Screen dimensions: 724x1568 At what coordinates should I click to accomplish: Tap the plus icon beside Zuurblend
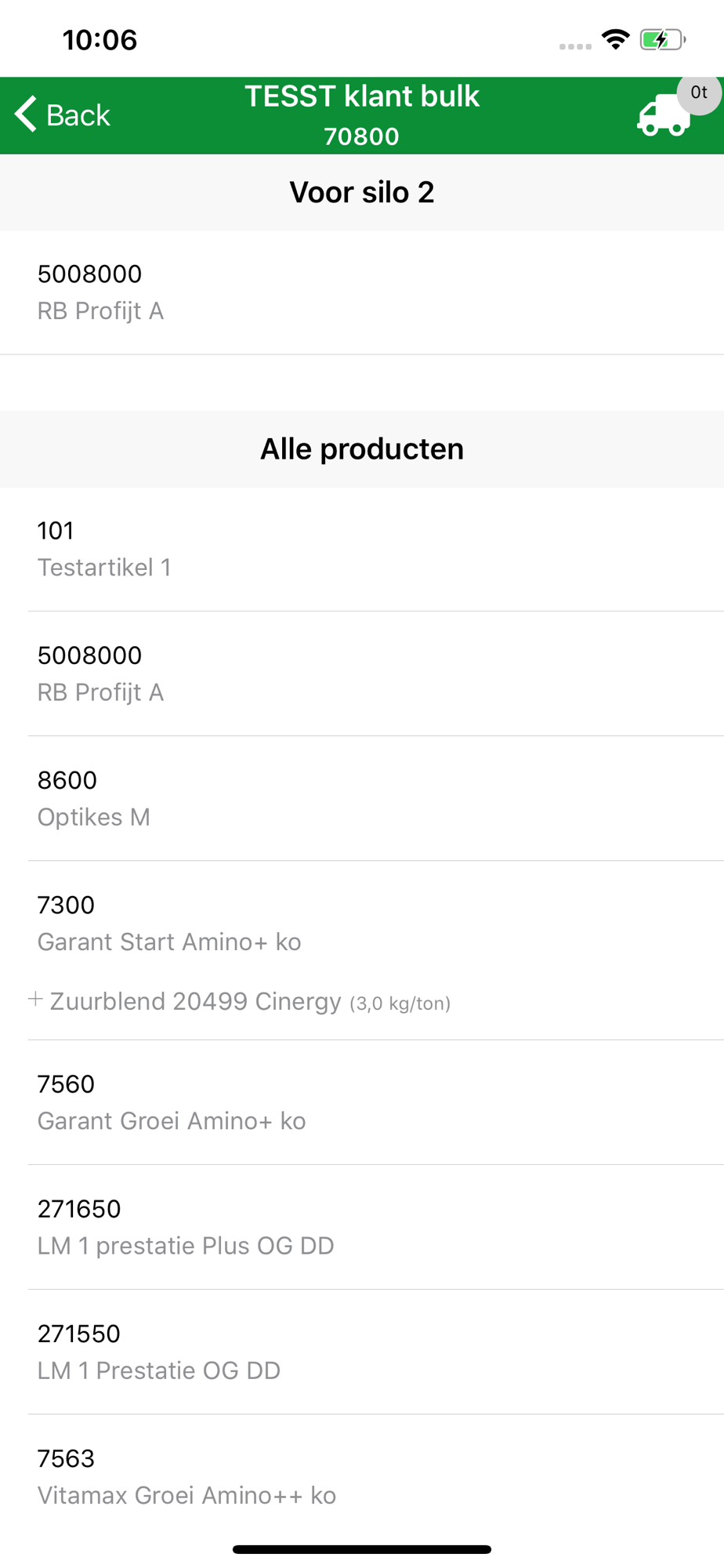(x=35, y=999)
